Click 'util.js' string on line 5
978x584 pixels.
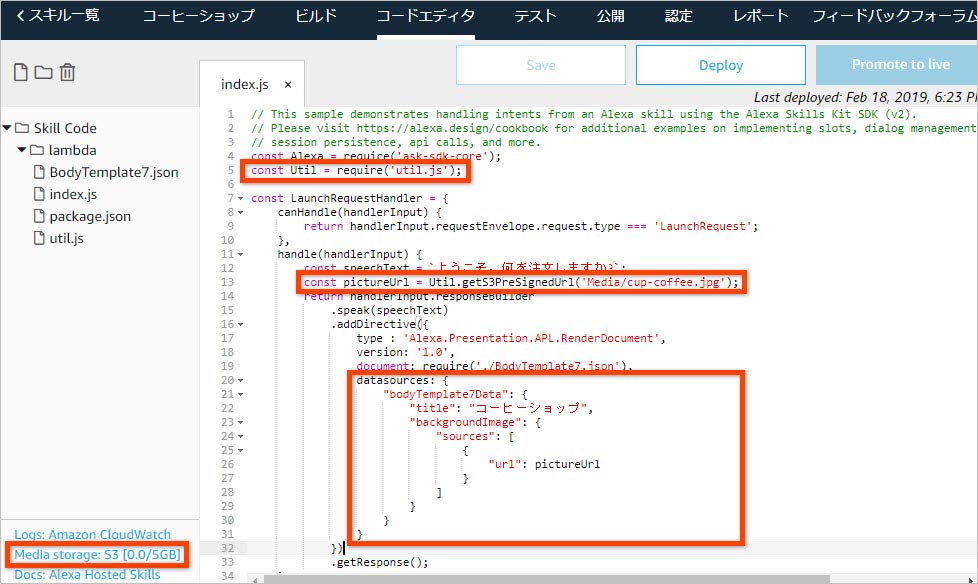coord(419,170)
